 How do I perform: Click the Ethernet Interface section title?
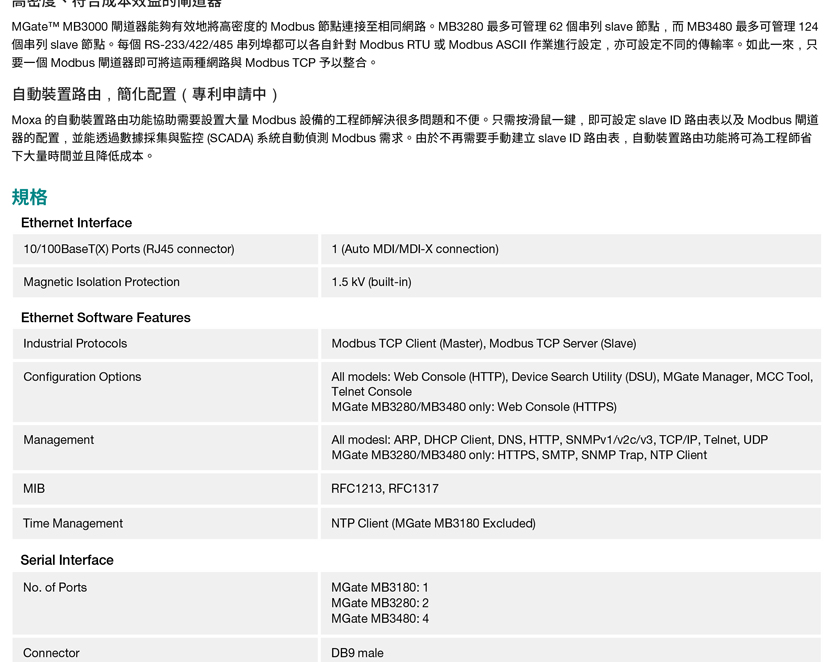point(76,223)
